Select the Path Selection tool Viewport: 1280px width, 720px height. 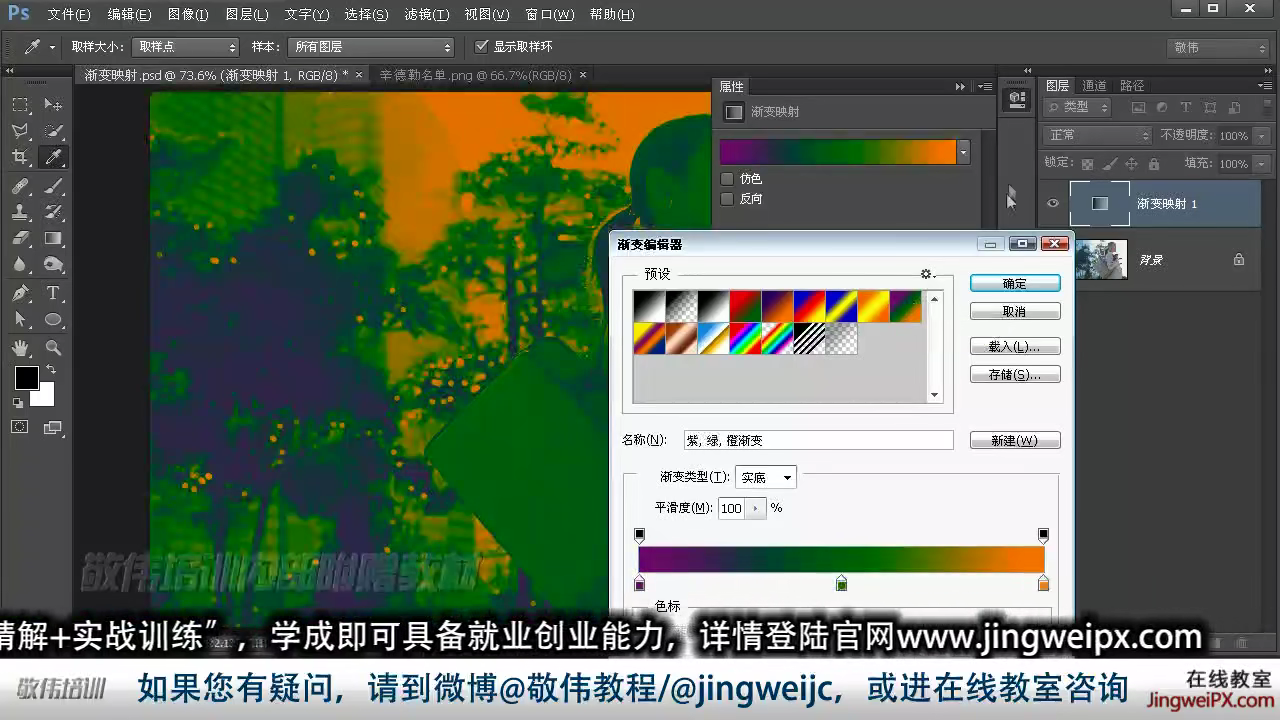tap(20, 319)
